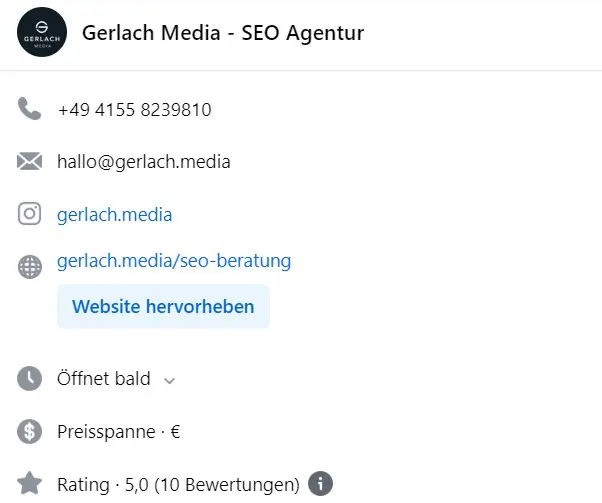The width and height of the screenshot is (602, 503).
Task: Click the info icon next to Bewertungen
Action: click(320, 484)
